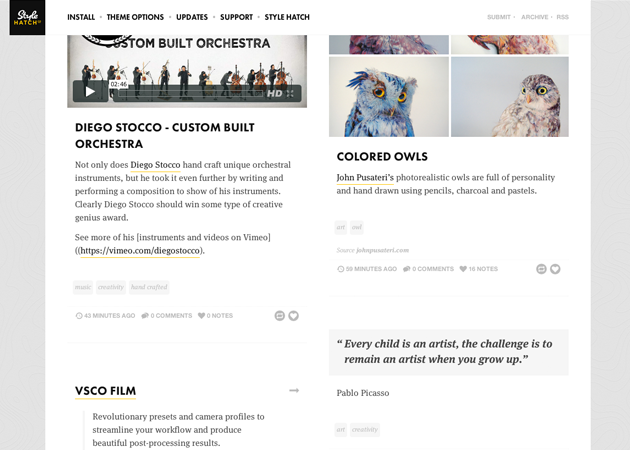The height and width of the screenshot is (450, 630).
Task: Open the blue owl drawing thumbnail
Action: pyautogui.click(x=388, y=96)
